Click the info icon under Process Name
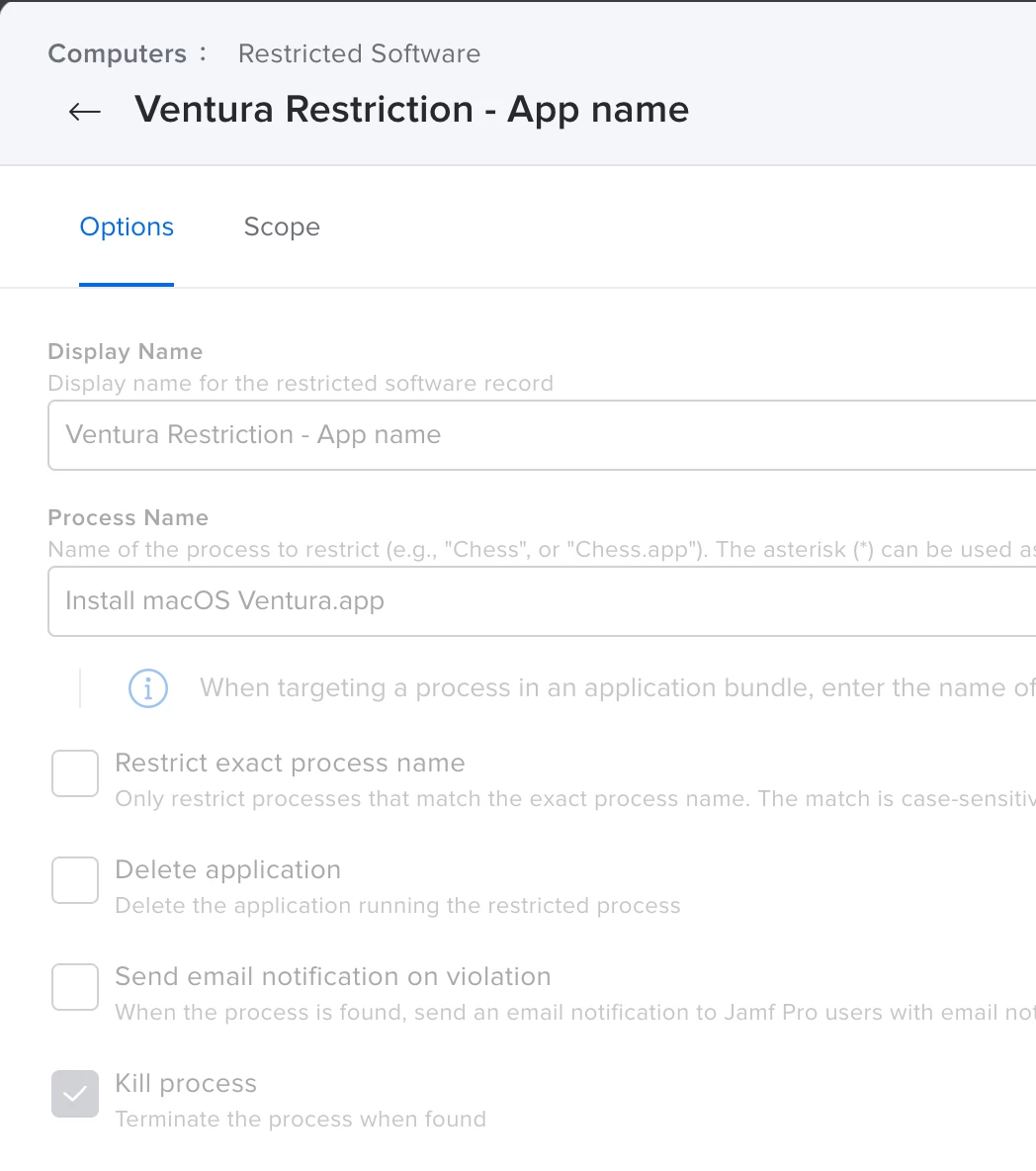 tap(147, 687)
